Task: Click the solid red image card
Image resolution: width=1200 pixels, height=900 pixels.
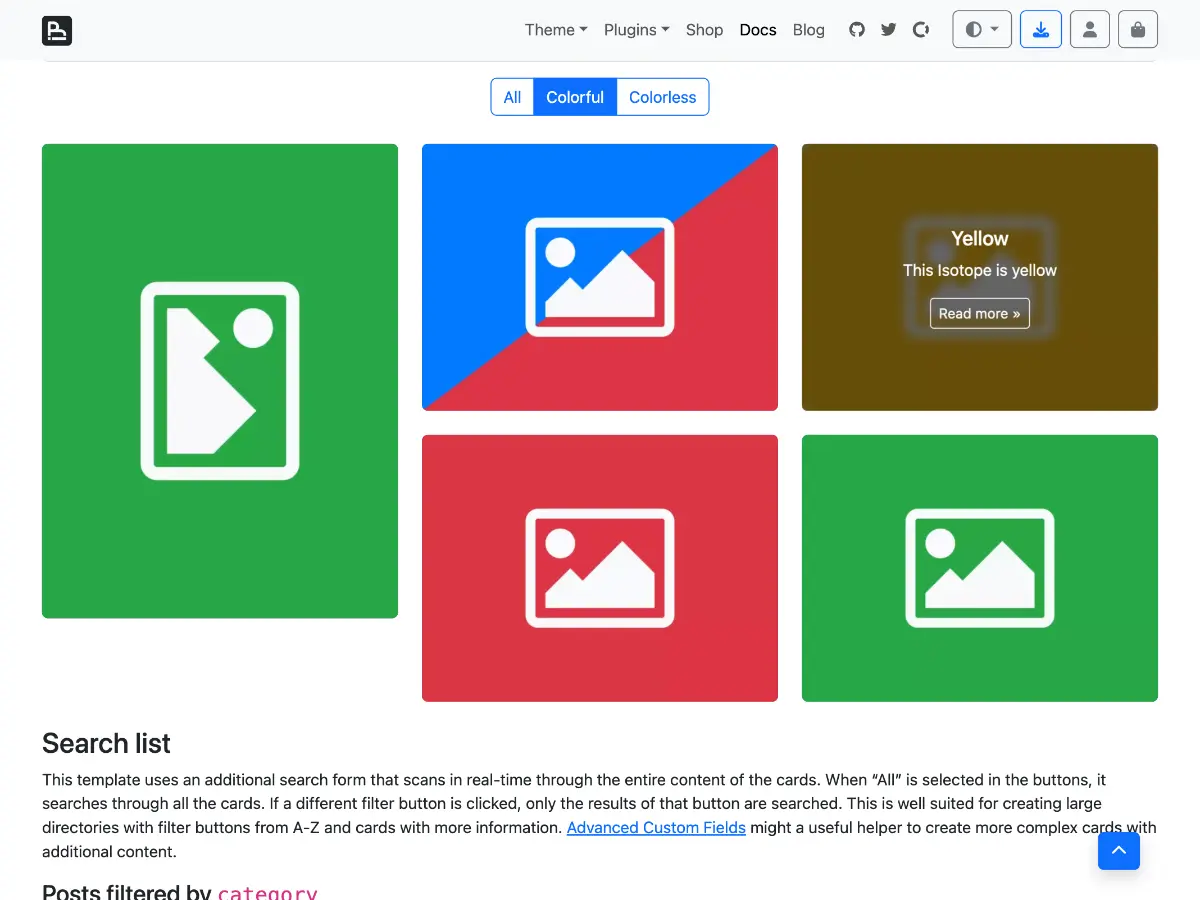Action: tap(600, 568)
